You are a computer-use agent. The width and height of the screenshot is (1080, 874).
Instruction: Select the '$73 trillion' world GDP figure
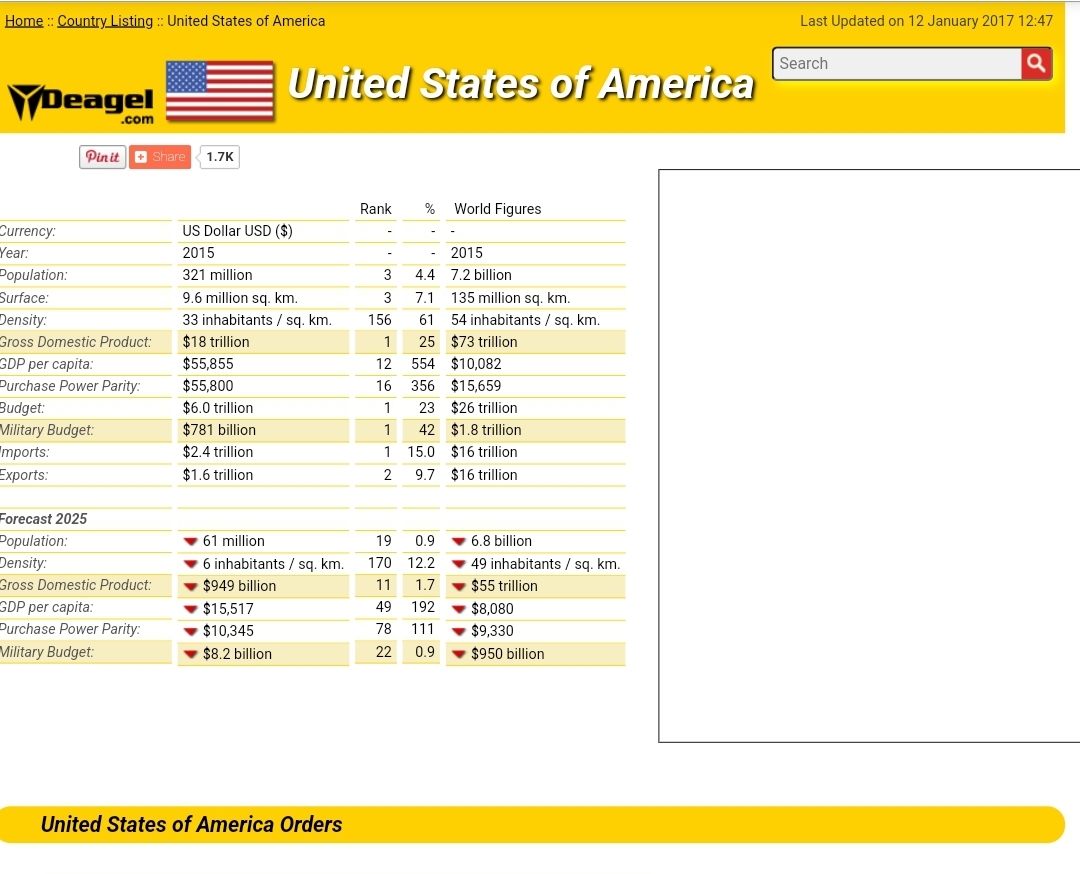click(x=484, y=342)
